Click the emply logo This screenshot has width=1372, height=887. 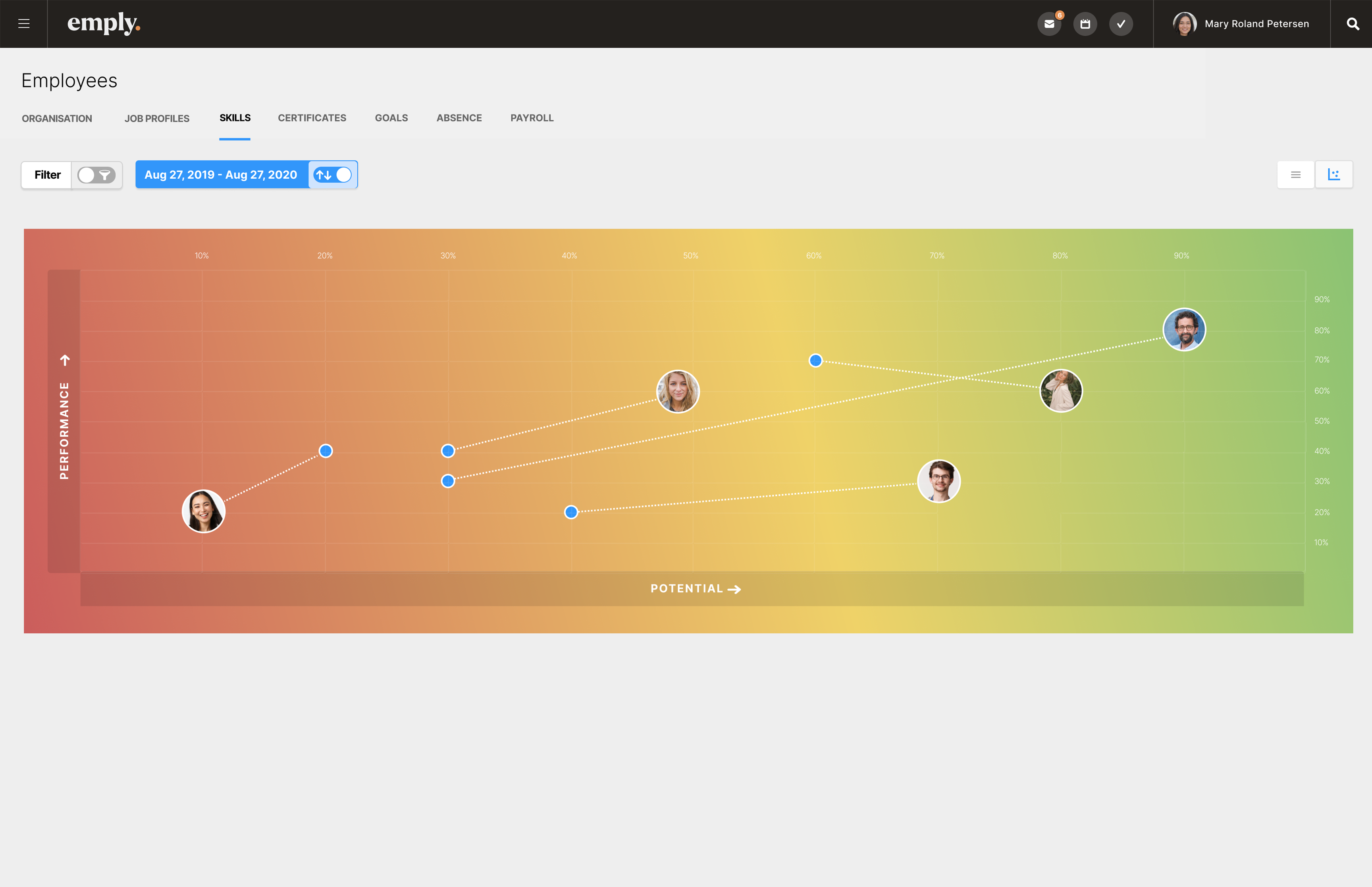pos(104,23)
